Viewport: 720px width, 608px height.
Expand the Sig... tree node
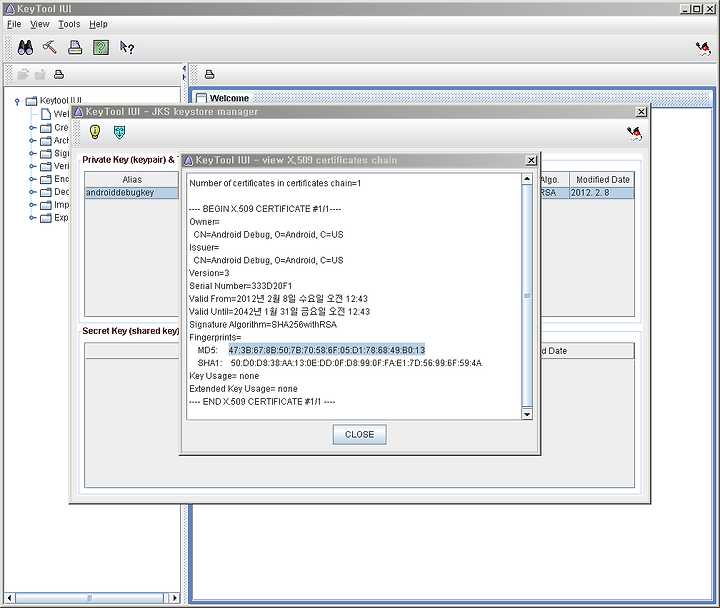point(32,153)
